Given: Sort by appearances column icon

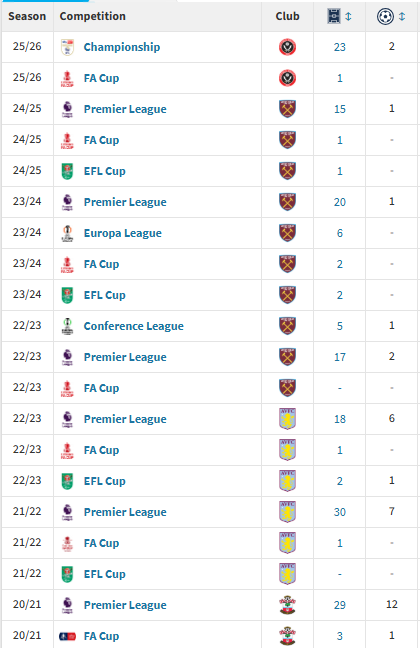Looking at the screenshot, I should point(334,17).
